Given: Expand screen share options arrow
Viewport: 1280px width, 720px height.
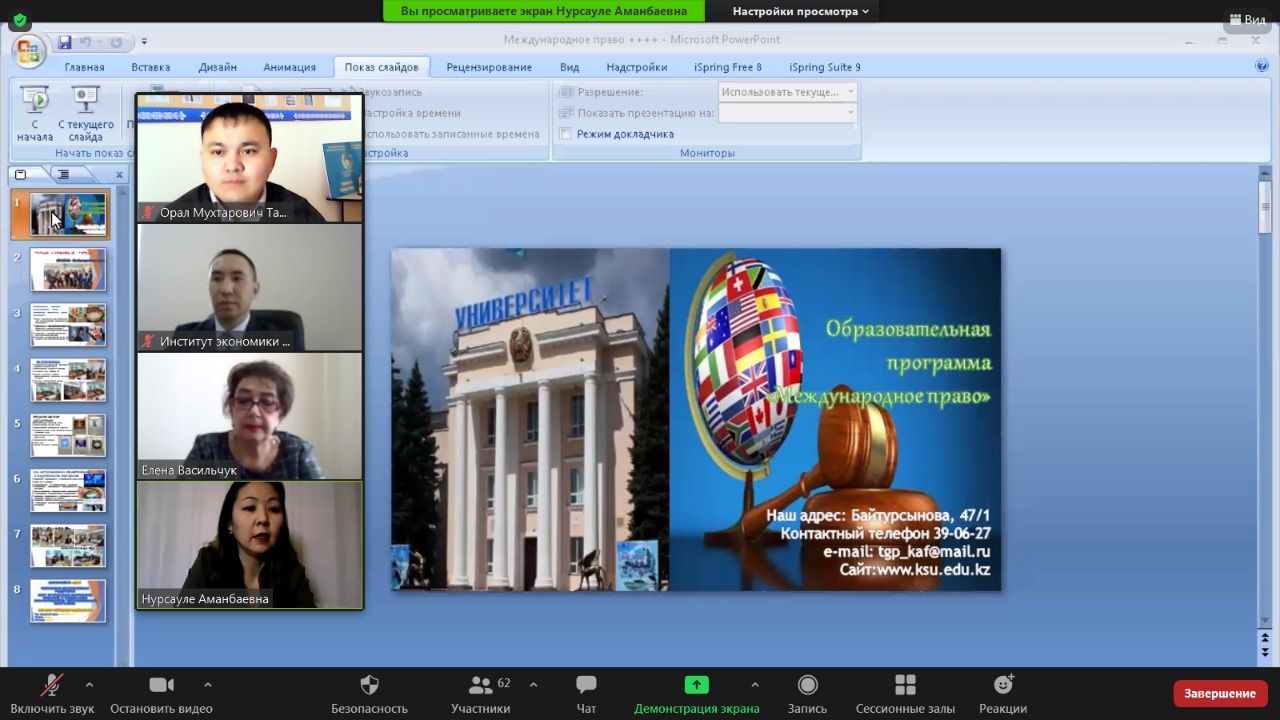Looking at the screenshot, I should tap(754, 685).
